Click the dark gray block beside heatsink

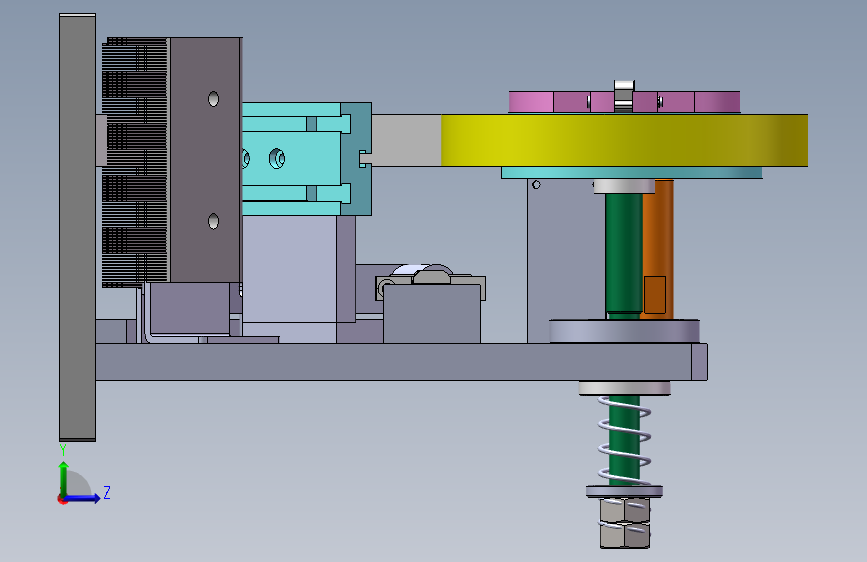[x=205, y=160]
